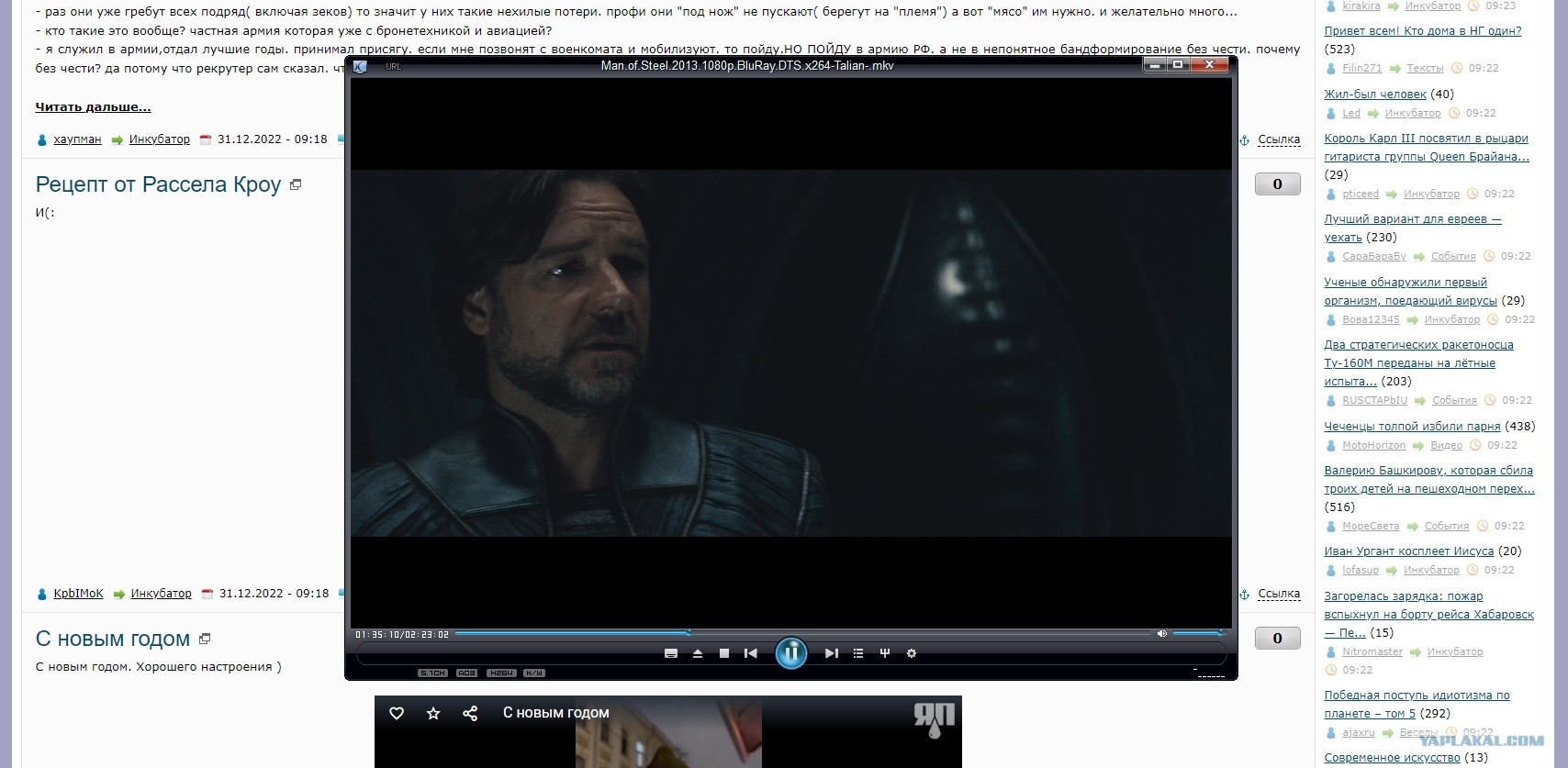Screen dimensions: 1568x768
Task: Open post 'Рецепт от Рассела Кроу'
Action: 158,184
